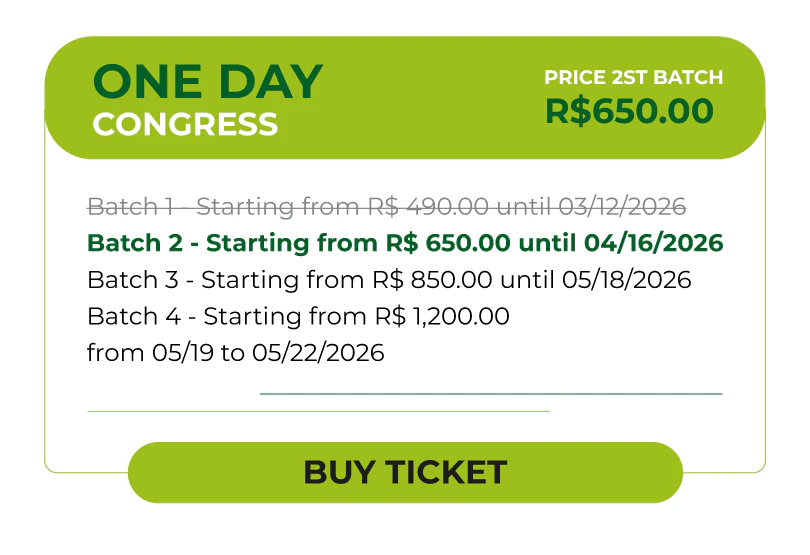Click the CONGRESS subtitle text
Screen dimensions: 810x555
tap(185, 124)
